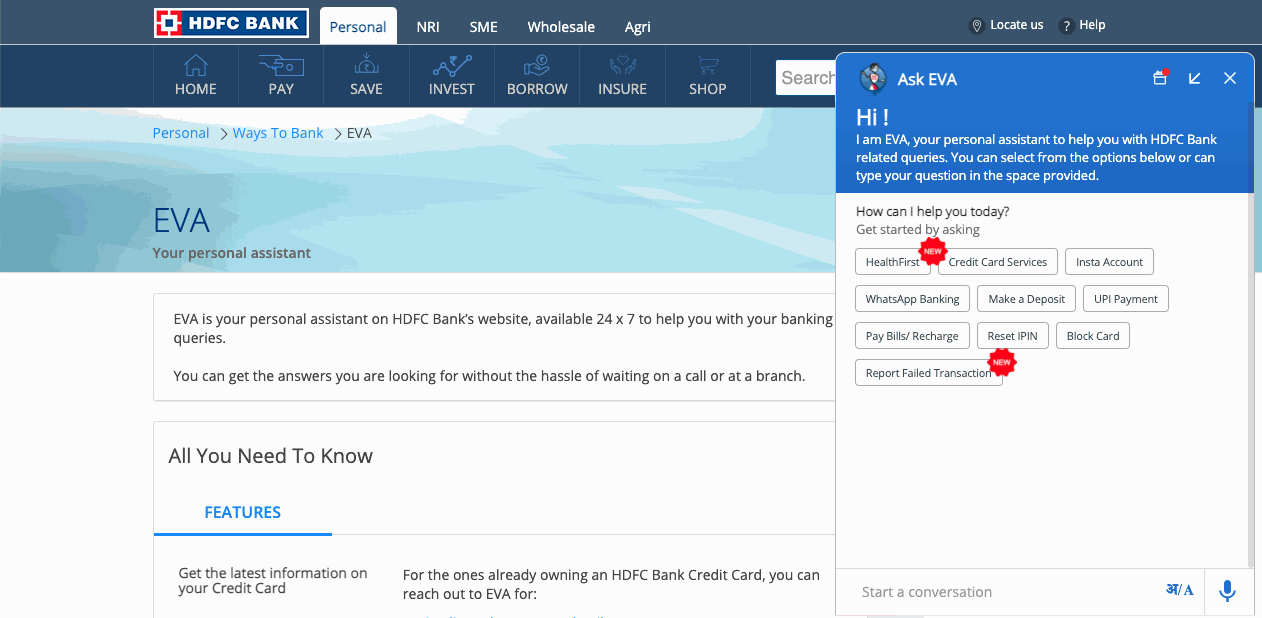1262x618 pixels.
Task: Go to Personal breadcrumb link
Action: 181,133
